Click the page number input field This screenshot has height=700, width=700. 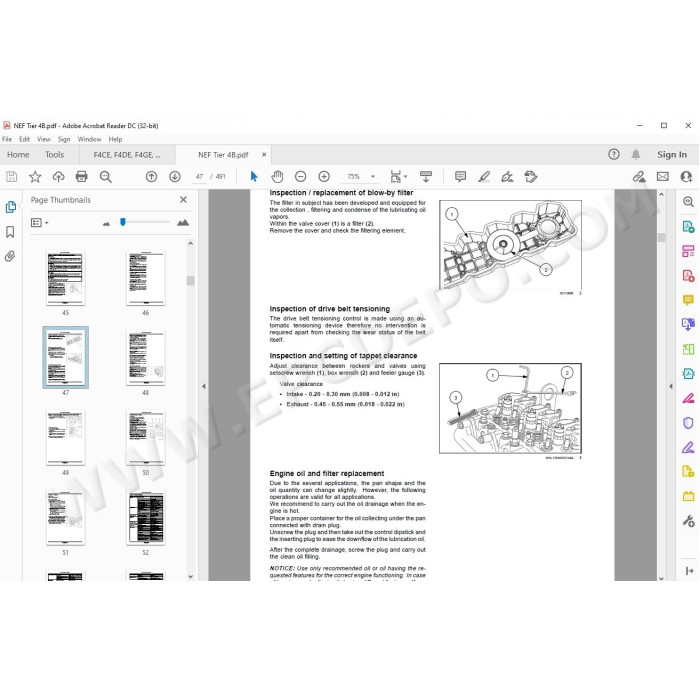point(199,177)
